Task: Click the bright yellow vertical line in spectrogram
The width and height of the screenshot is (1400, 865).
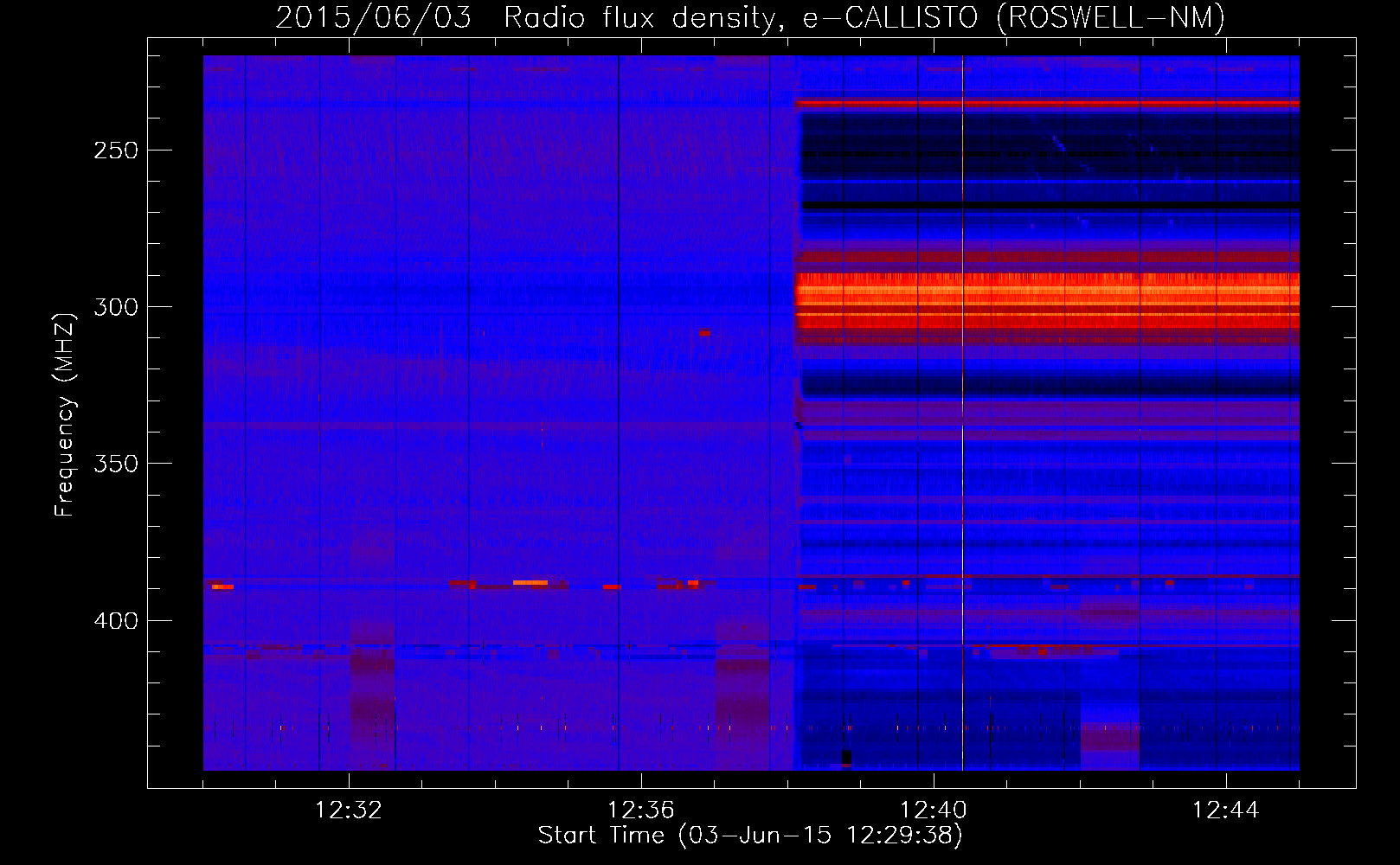Action: pos(962,413)
